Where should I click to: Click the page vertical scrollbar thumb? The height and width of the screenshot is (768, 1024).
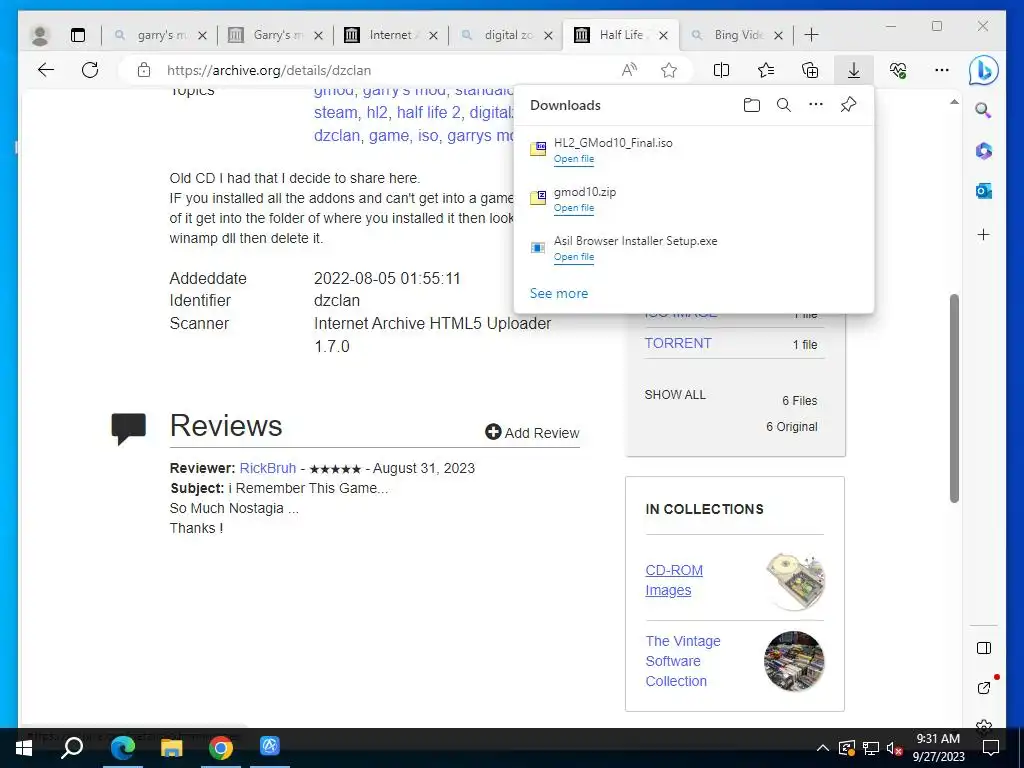click(x=954, y=398)
